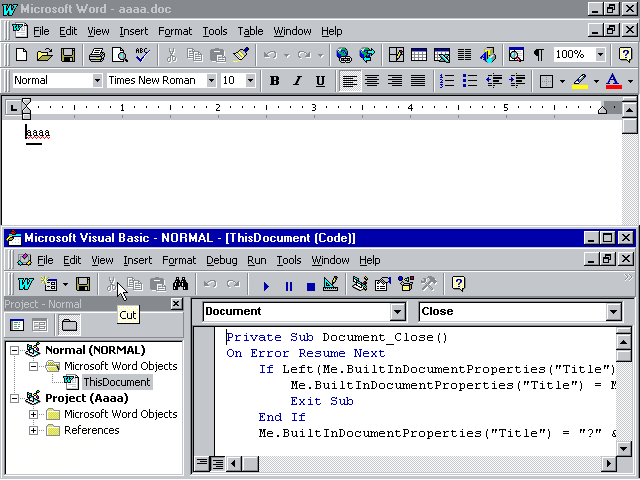Save Normal with Visual Basic floppy icon
Viewport: 640px width, 480px height.
tap(83, 284)
